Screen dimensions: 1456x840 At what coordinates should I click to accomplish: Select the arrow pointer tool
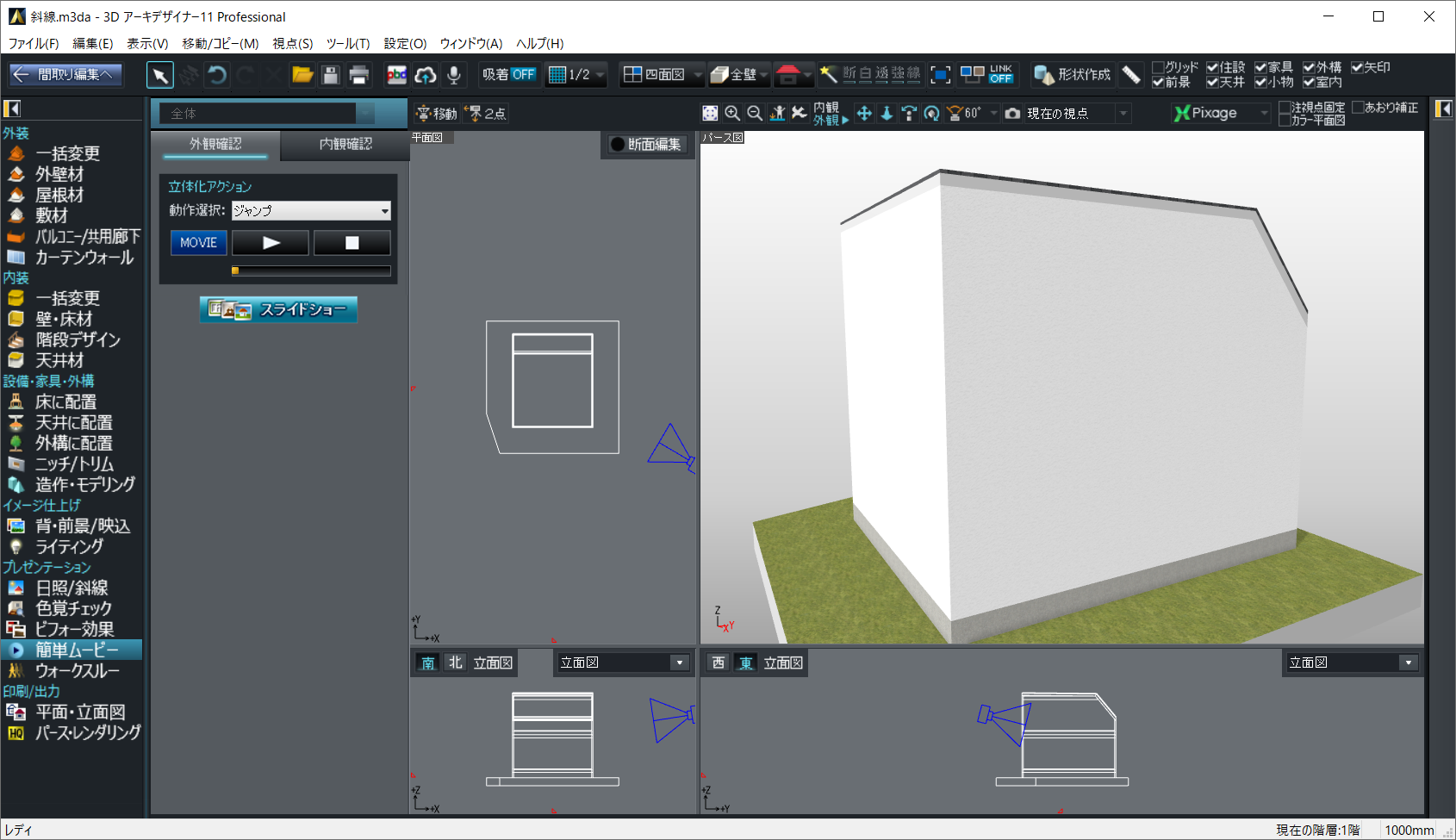[x=159, y=75]
